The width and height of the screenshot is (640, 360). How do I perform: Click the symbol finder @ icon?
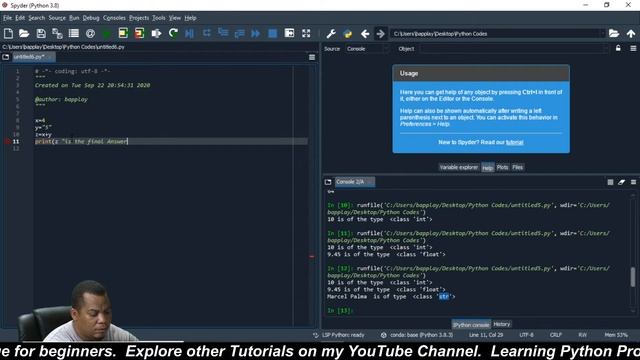pyautogui.click(x=91, y=33)
